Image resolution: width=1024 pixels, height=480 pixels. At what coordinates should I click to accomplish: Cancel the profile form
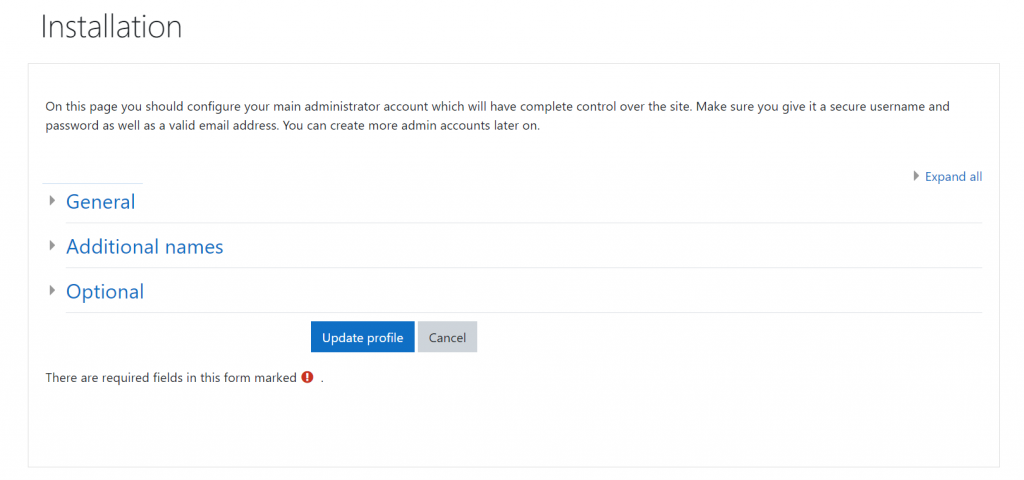(447, 337)
